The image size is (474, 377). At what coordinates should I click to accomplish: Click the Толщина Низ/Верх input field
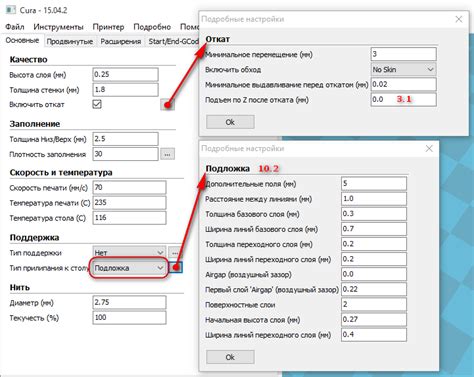pyautogui.click(x=125, y=139)
